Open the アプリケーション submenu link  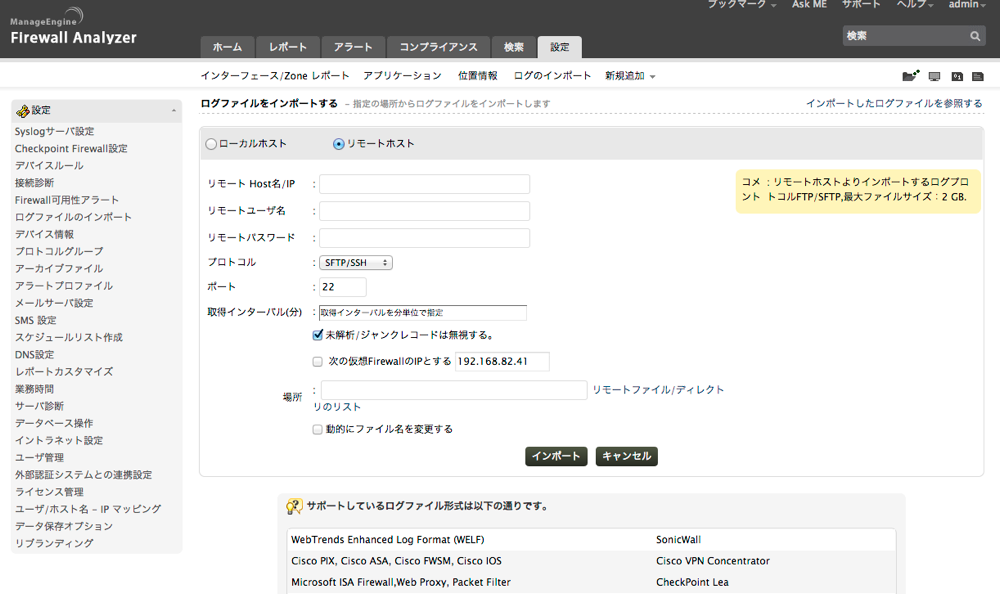point(402,76)
